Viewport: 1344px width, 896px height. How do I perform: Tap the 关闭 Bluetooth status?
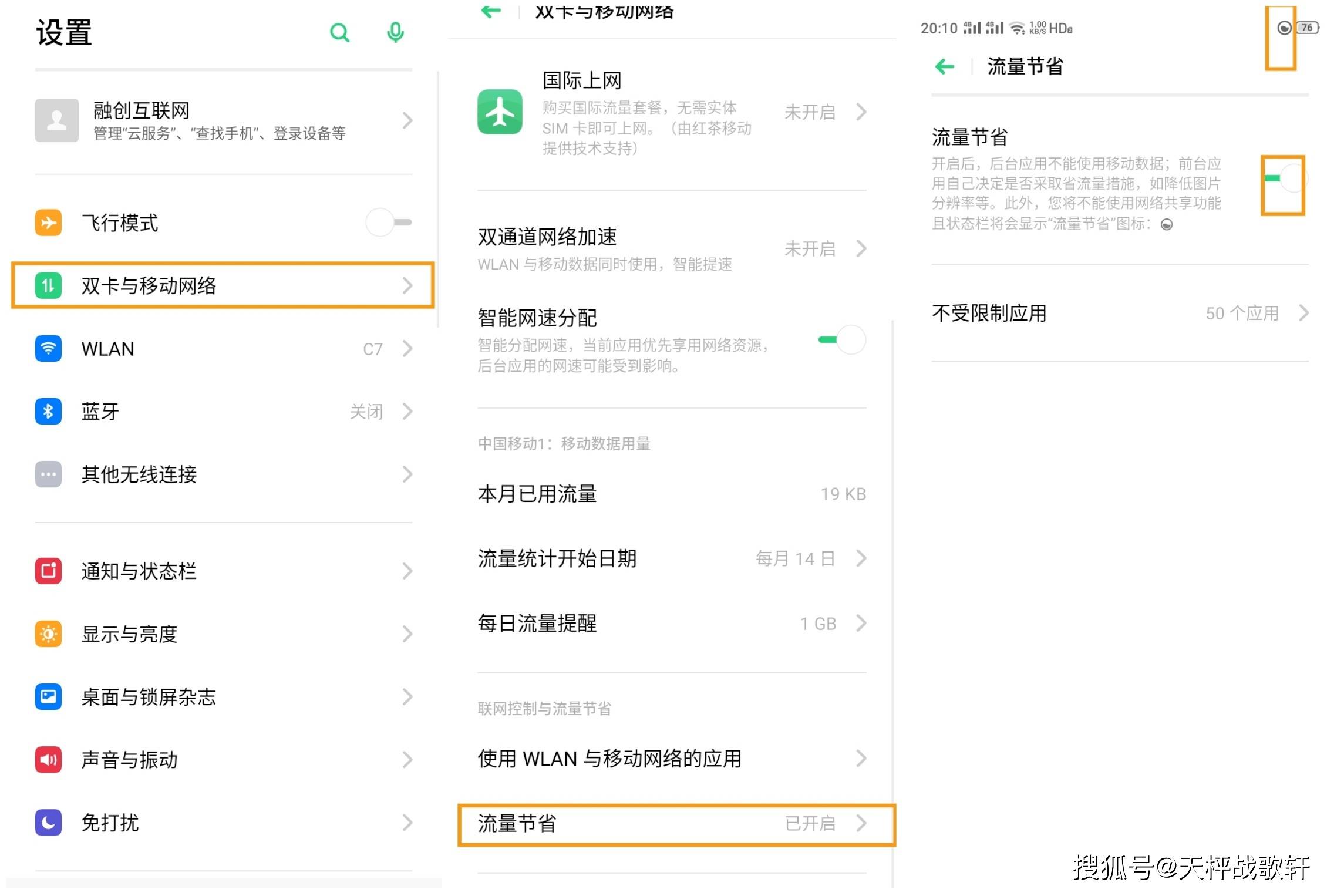click(366, 412)
